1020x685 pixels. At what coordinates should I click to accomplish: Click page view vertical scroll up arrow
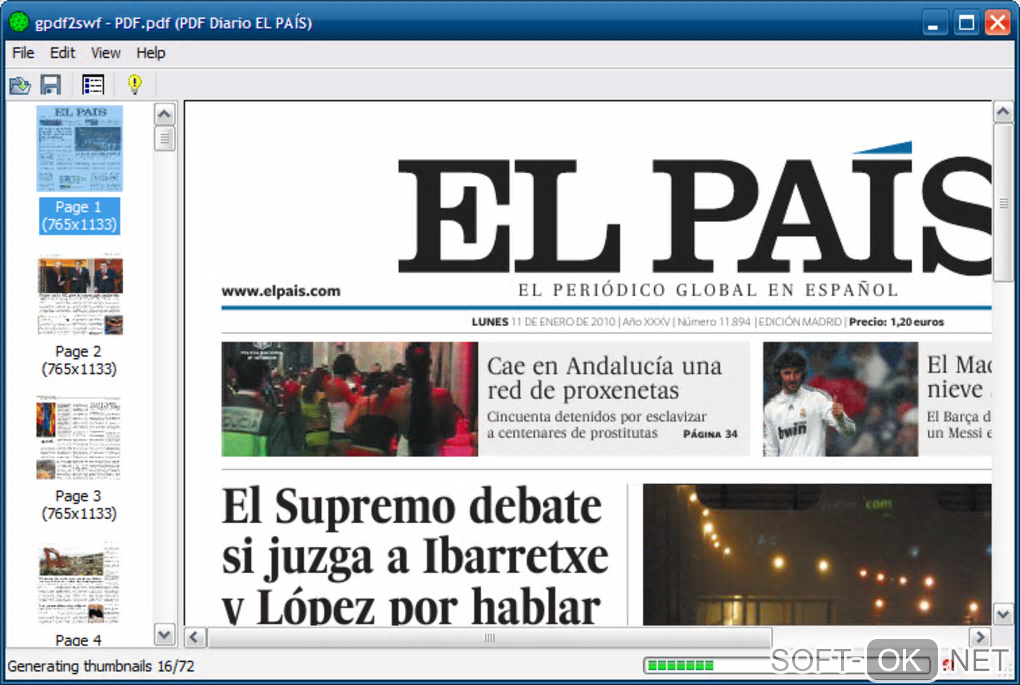point(1003,113)
